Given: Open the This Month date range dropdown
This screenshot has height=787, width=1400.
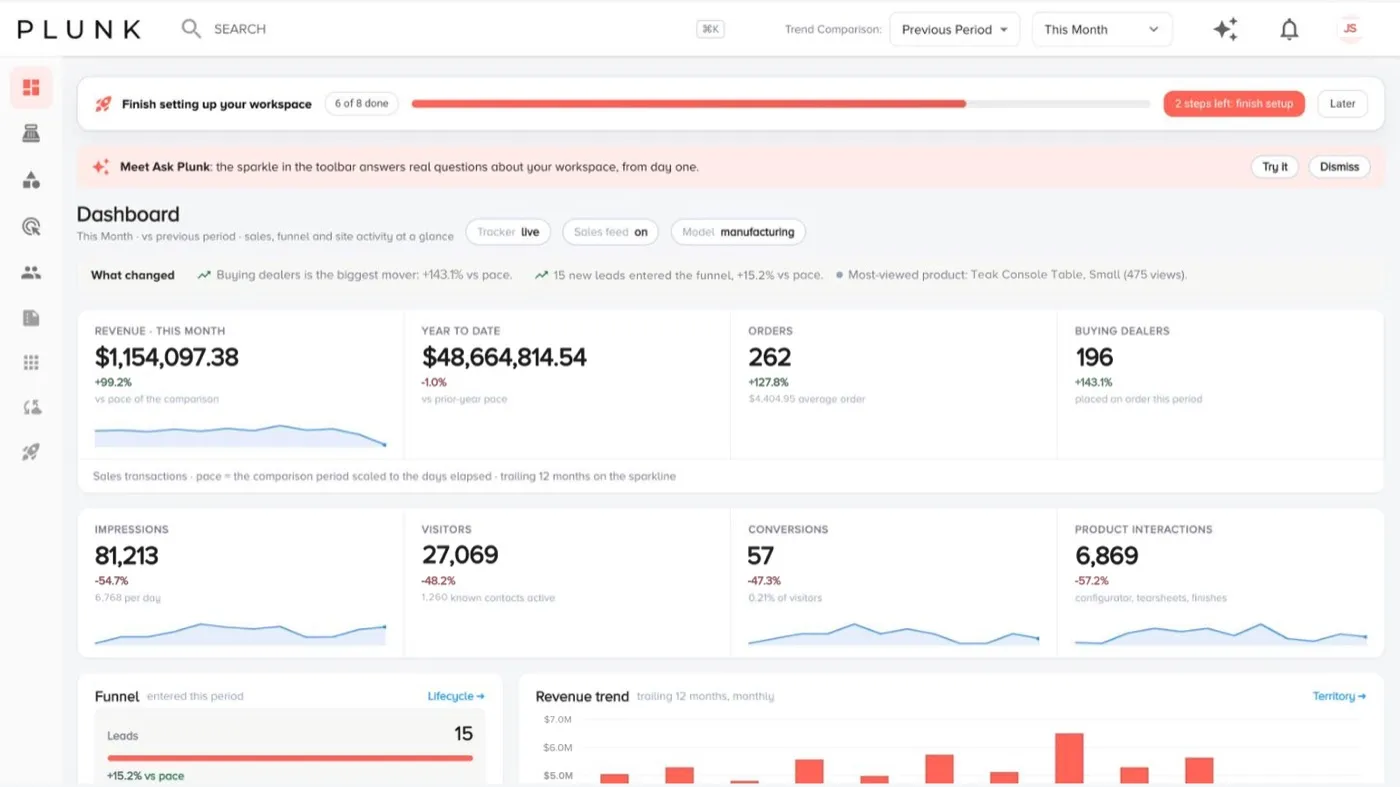Looking at the screenshot, I should click(1102, 30).
